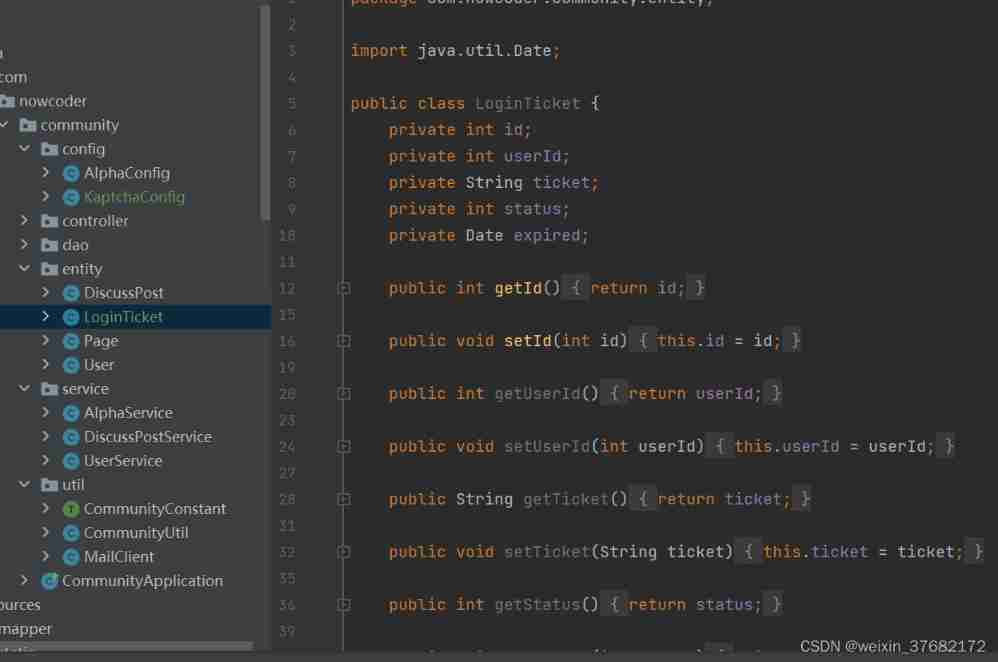
Task: Click the DiscussPost class icon
Action: pos(71,293)
